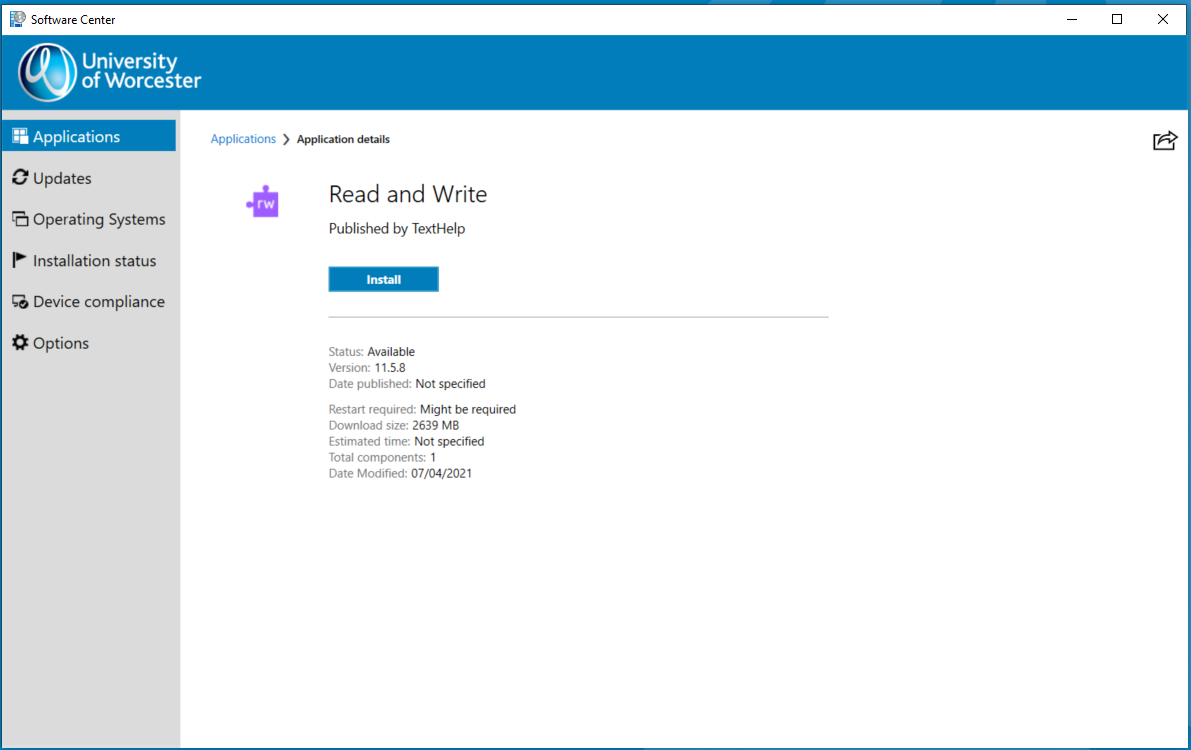
Task: Click the Version 11.5.8 detail text
Action: tap(367, 367)
